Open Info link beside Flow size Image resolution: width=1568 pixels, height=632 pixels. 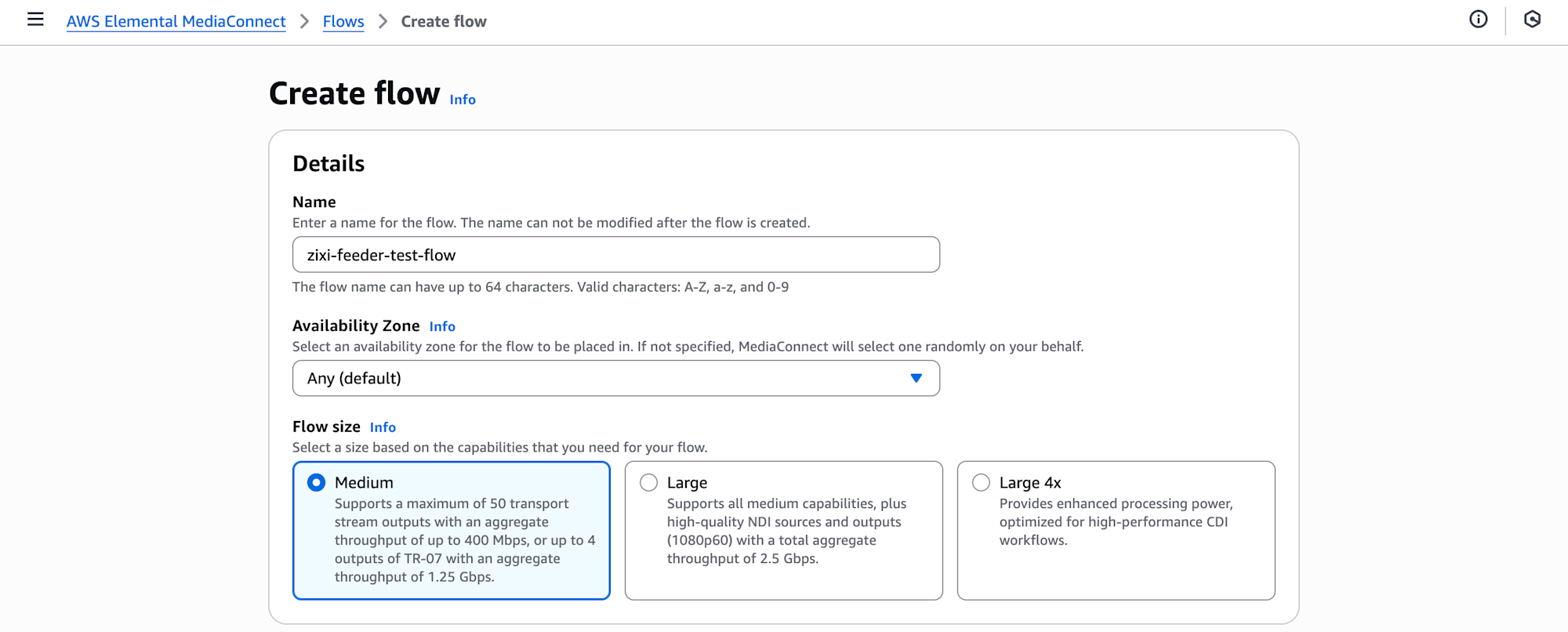[383, 427]
